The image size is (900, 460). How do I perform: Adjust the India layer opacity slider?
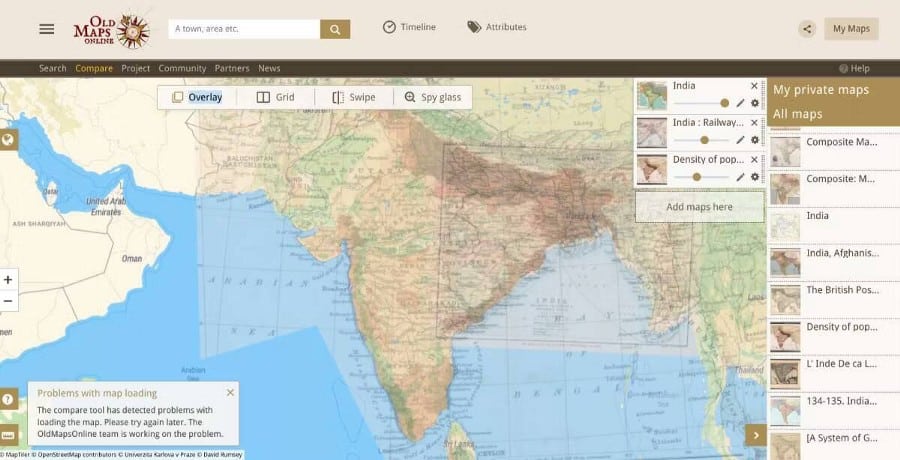pos(724,103)
